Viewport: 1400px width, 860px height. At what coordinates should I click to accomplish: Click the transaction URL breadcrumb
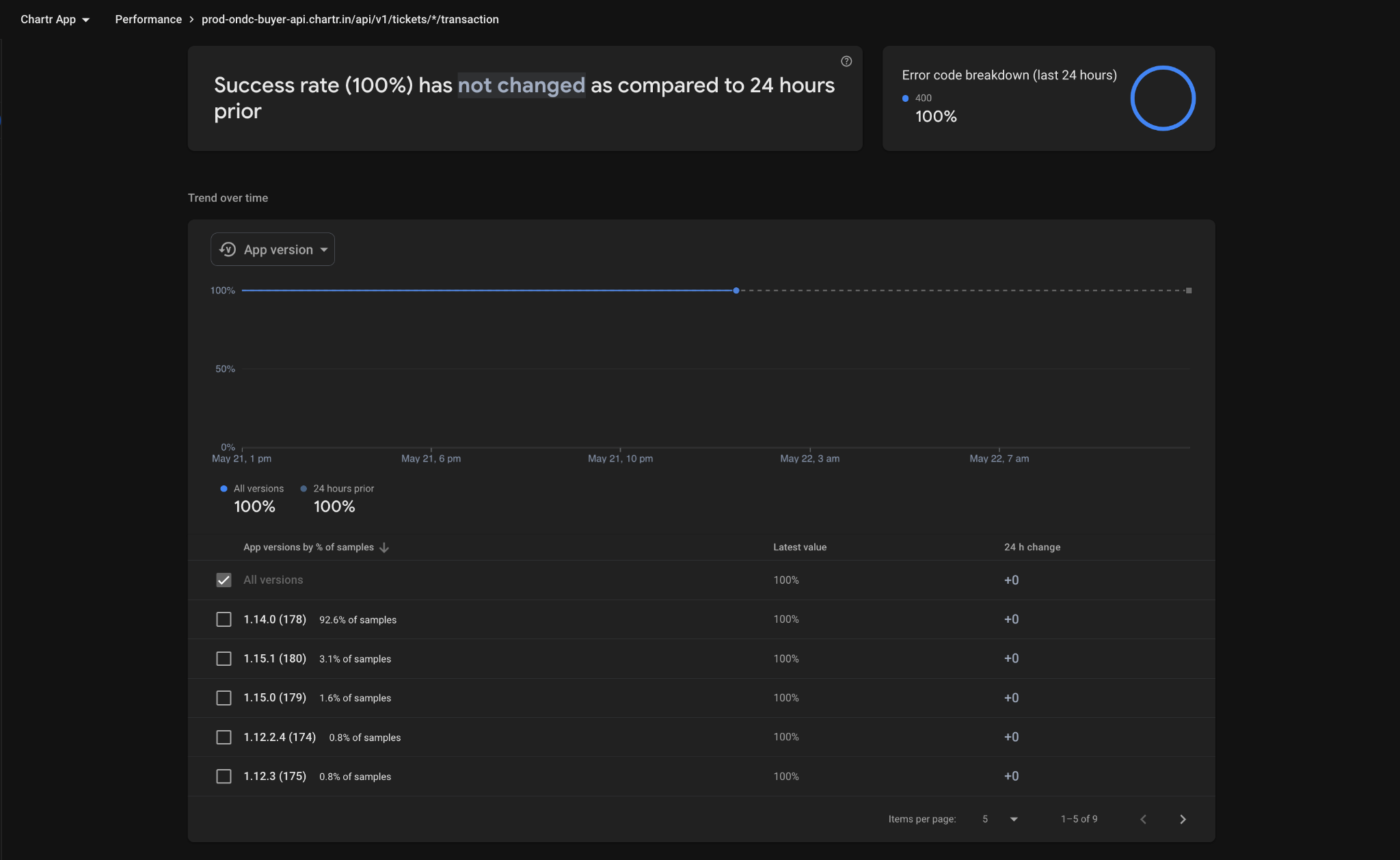click(x=350, y=19)
